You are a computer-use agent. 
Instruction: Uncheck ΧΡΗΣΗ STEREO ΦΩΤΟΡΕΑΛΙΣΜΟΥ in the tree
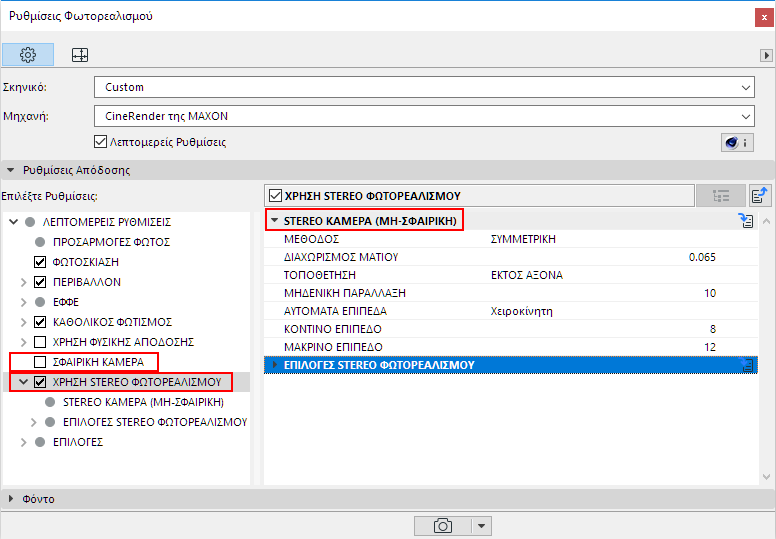[40, 382]
